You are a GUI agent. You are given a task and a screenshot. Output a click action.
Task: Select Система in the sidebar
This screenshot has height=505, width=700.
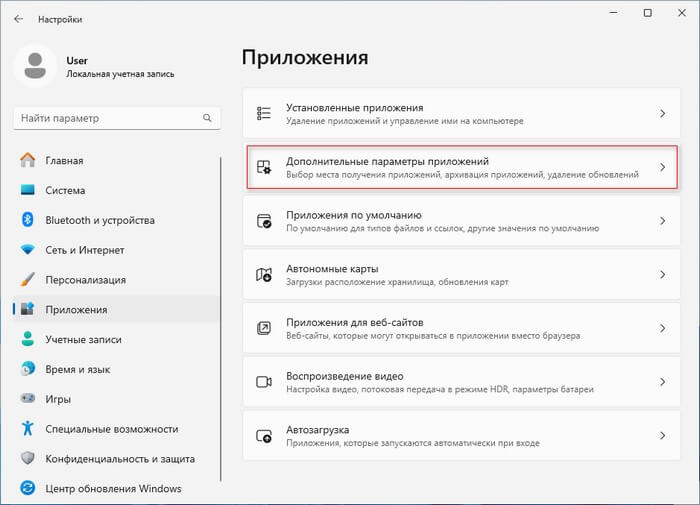pyautogui.click(x=65, y=190)
